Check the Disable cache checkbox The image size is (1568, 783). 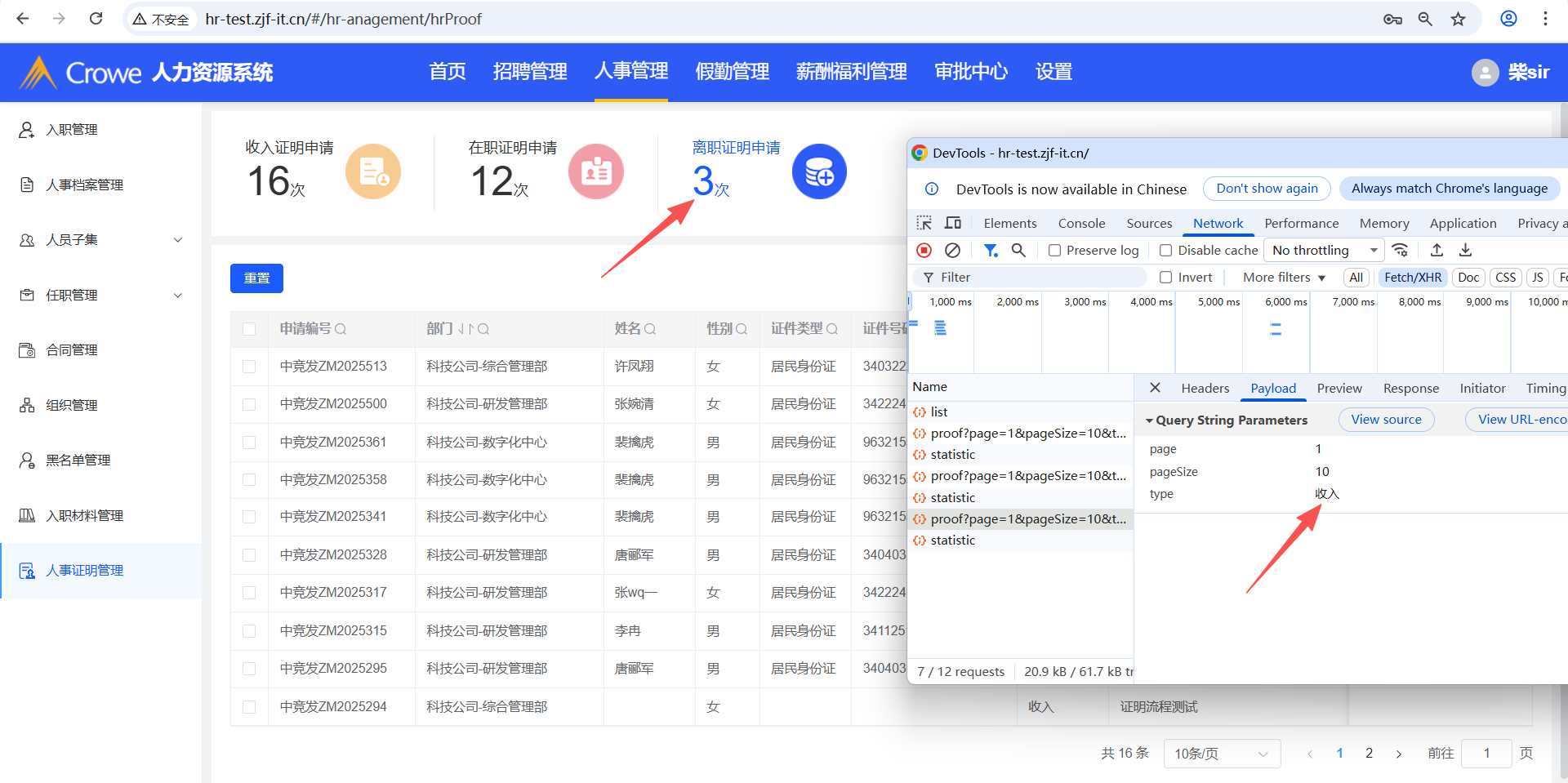point(1166,251)
